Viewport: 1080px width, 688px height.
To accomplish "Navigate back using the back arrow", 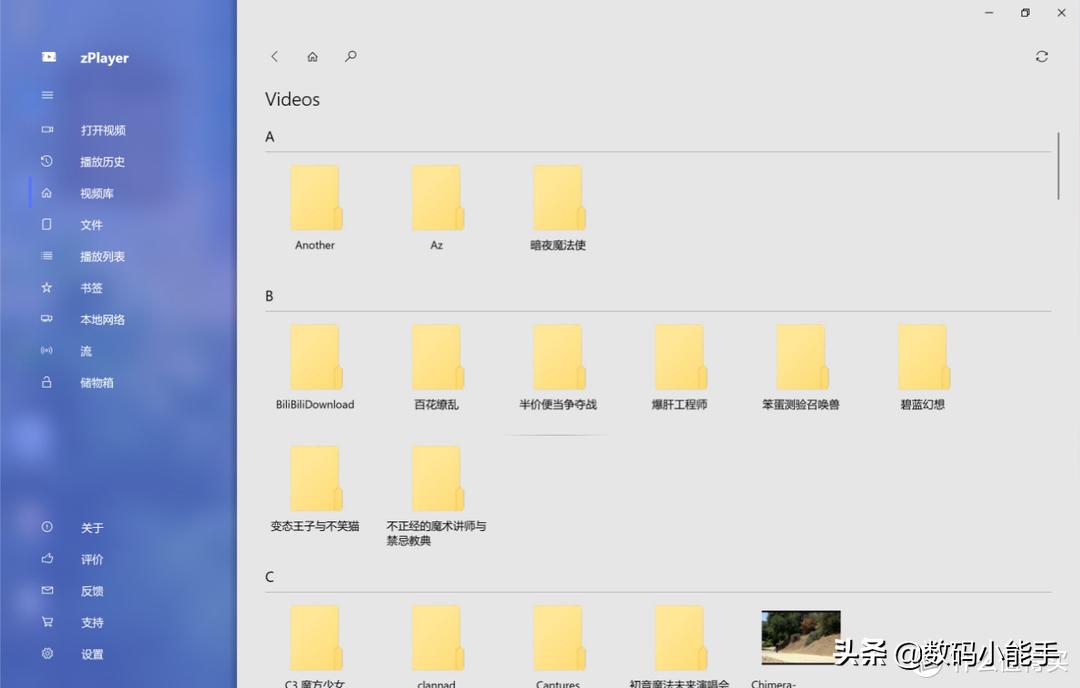I will tap(274, 56).
